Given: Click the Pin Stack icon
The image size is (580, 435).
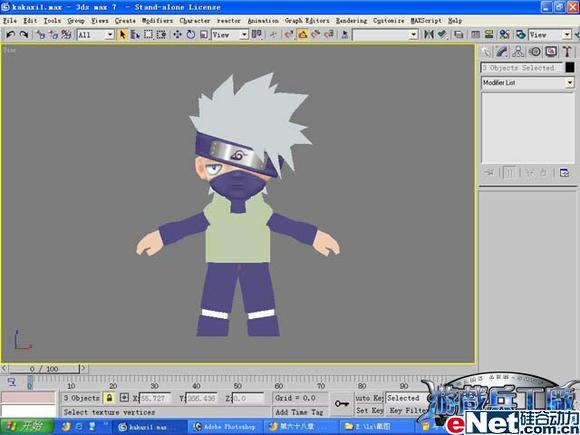Looking at the screenshot, I should (489, 173).
